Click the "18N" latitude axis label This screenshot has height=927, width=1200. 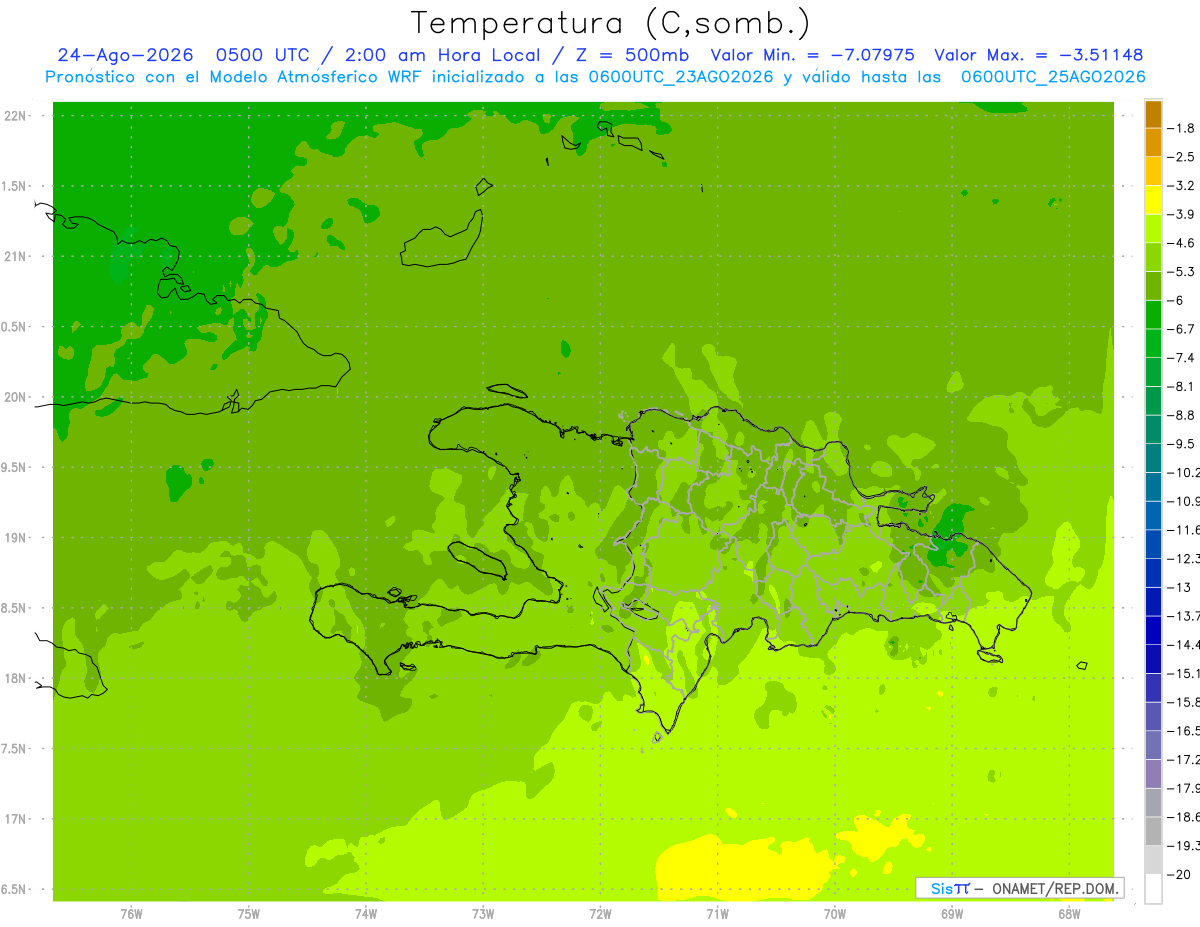(17, 679)
